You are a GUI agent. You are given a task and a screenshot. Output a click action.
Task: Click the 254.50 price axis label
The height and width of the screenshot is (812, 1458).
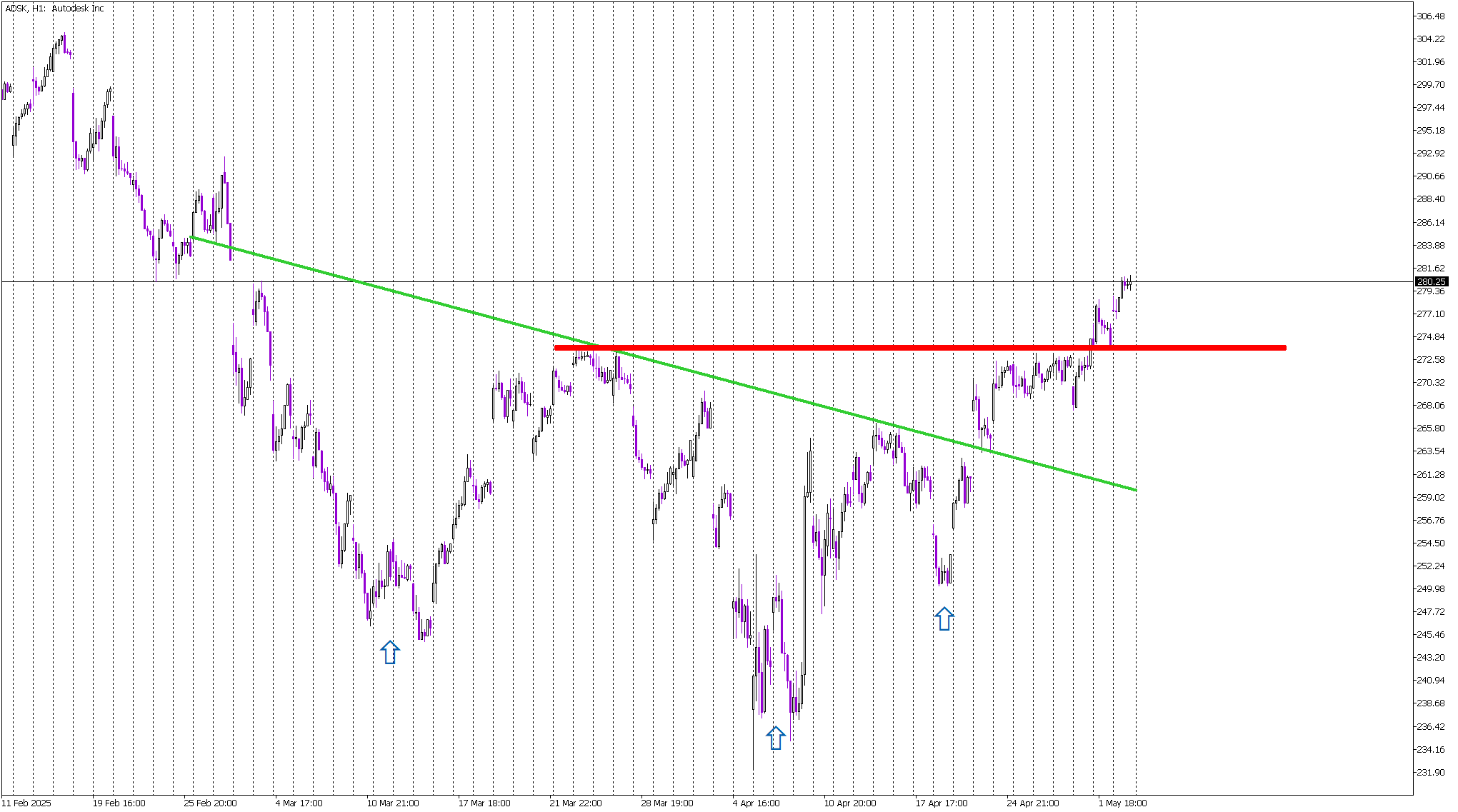(1431, 543)
